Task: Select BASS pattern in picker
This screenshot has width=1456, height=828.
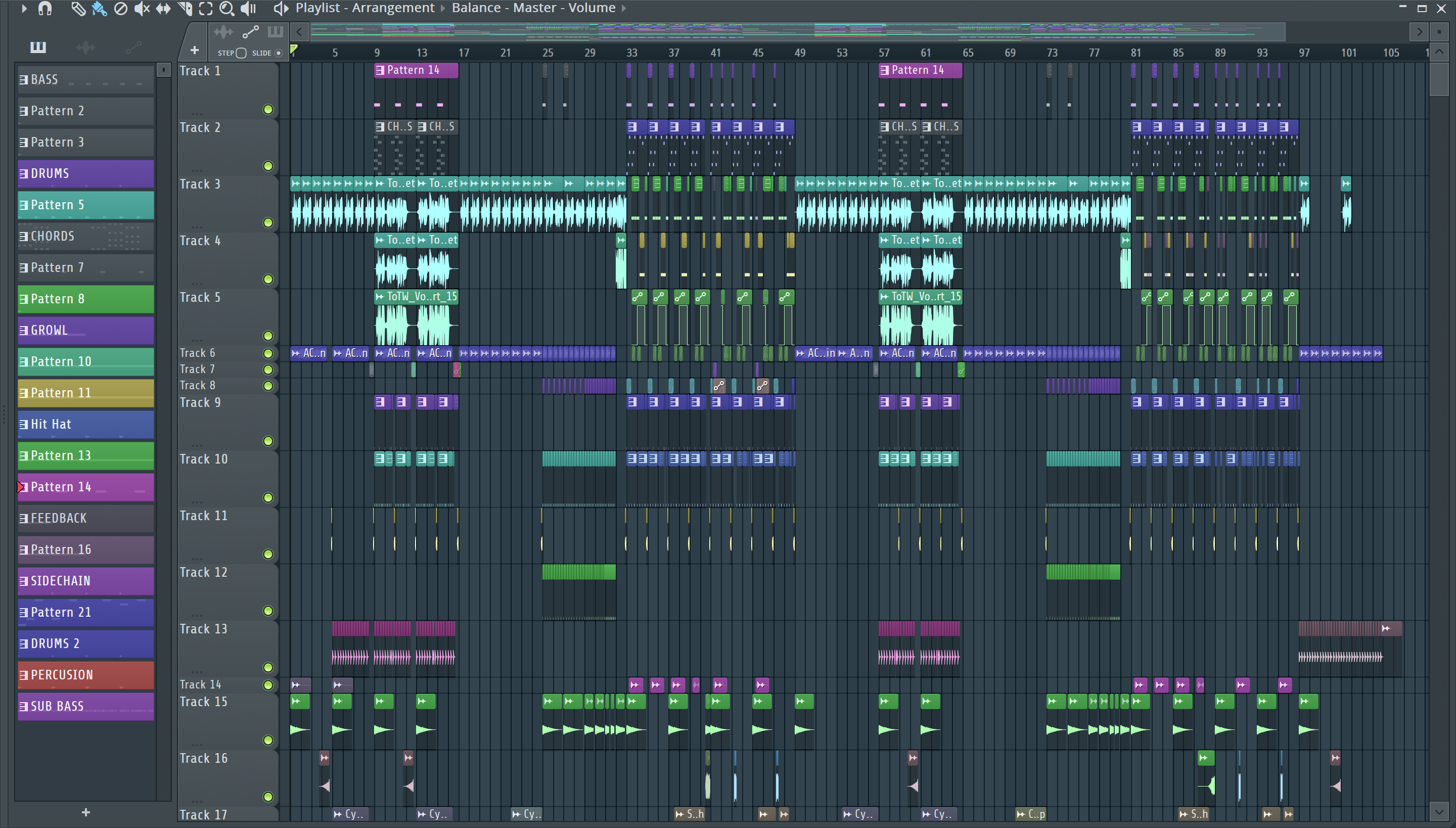Action: (x=86, y=80)
